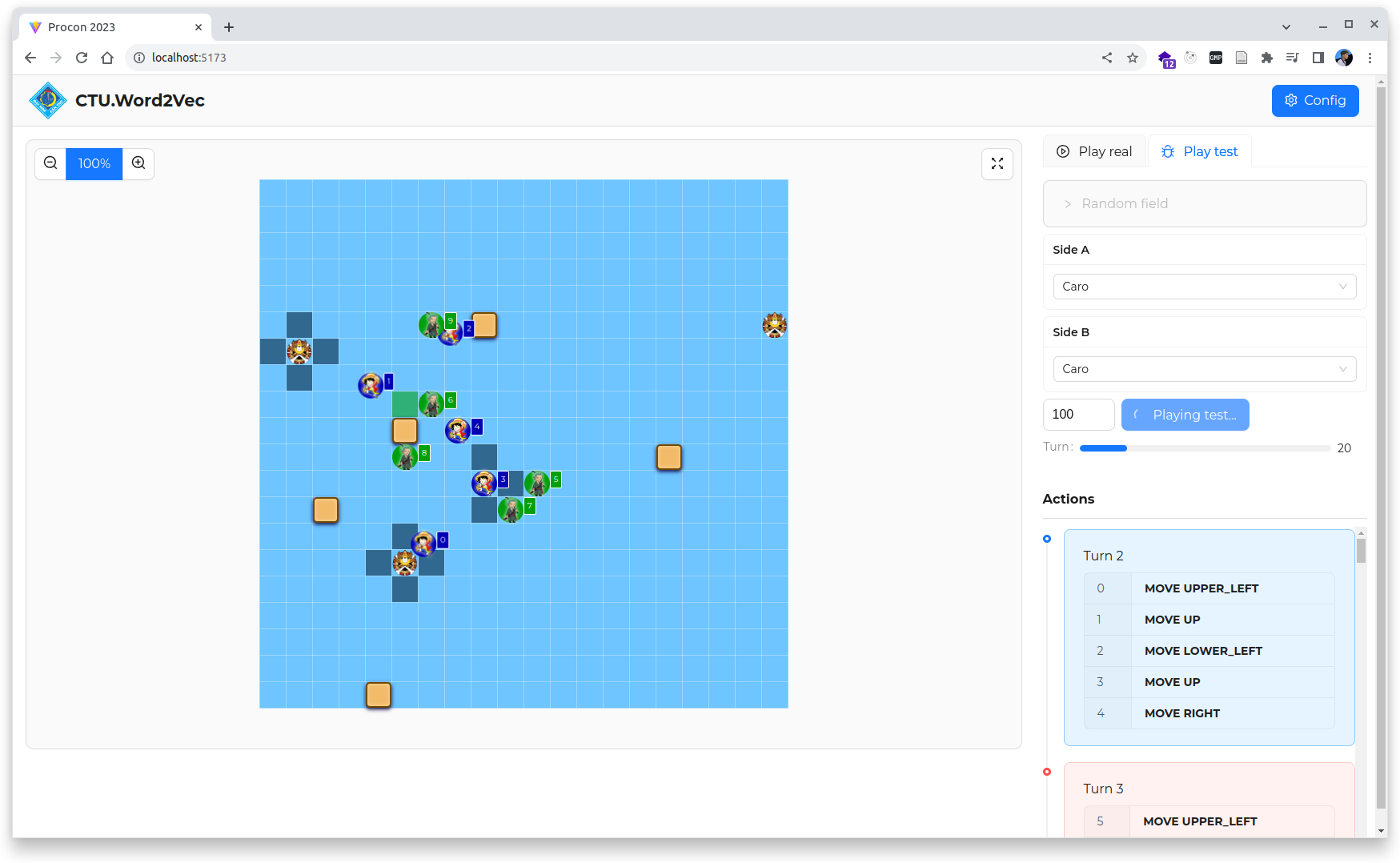Select green craftsman number 7 on board
This screenshot has width=1400, height=863.
tap(511, 510)
